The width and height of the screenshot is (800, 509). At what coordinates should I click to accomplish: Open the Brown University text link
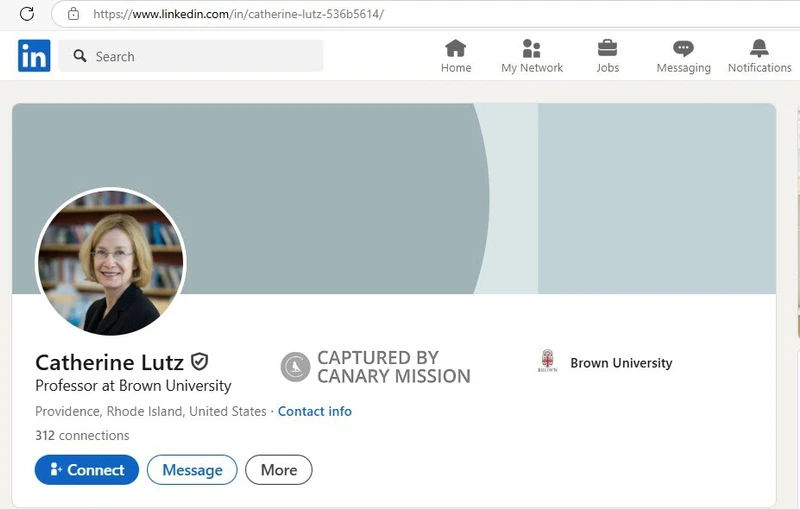point(621,363)
